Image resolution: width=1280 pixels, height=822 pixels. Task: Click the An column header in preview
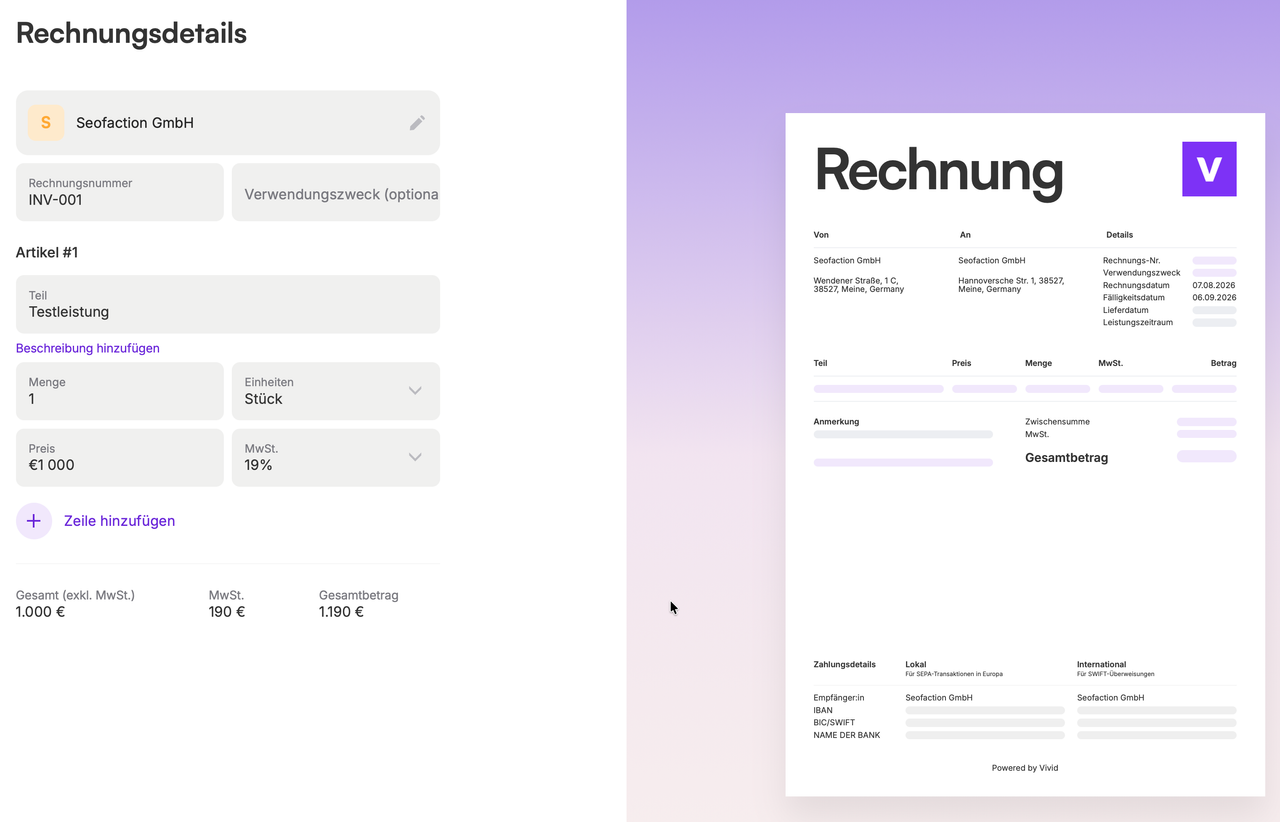point(965,235)
